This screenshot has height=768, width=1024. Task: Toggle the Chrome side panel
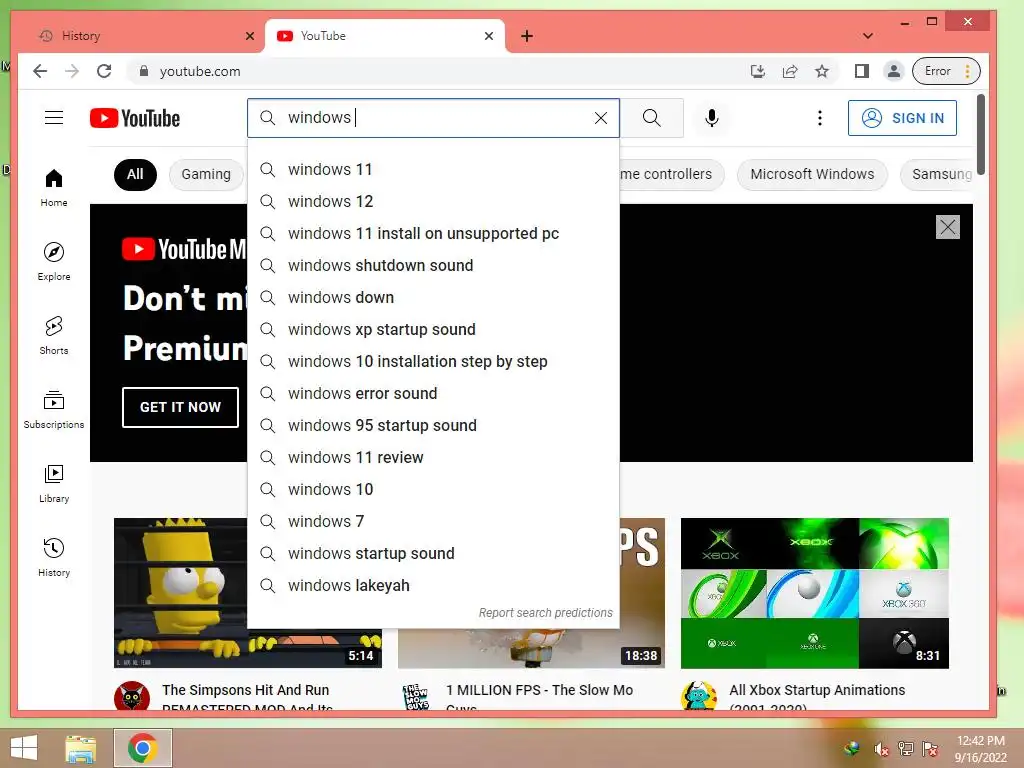tap(861, 71)
